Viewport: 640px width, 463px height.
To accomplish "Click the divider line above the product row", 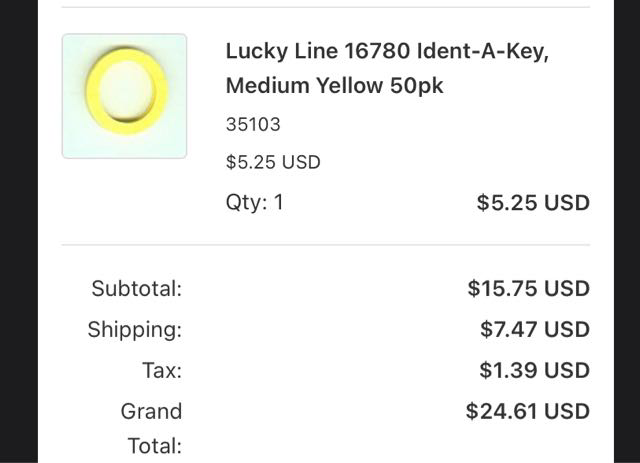I will pyautogui.click(x=325, y=8).
